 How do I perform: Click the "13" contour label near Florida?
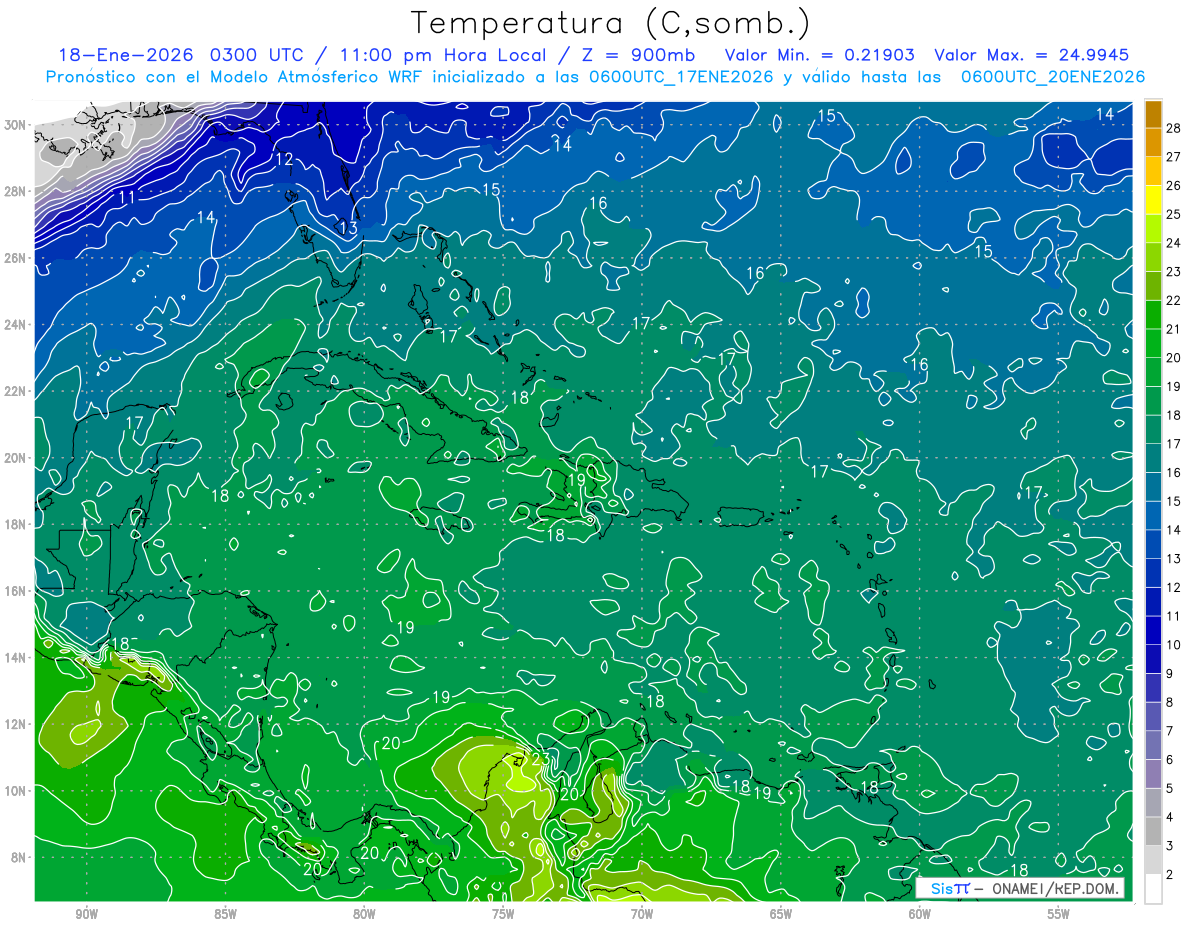pos(348,229)
